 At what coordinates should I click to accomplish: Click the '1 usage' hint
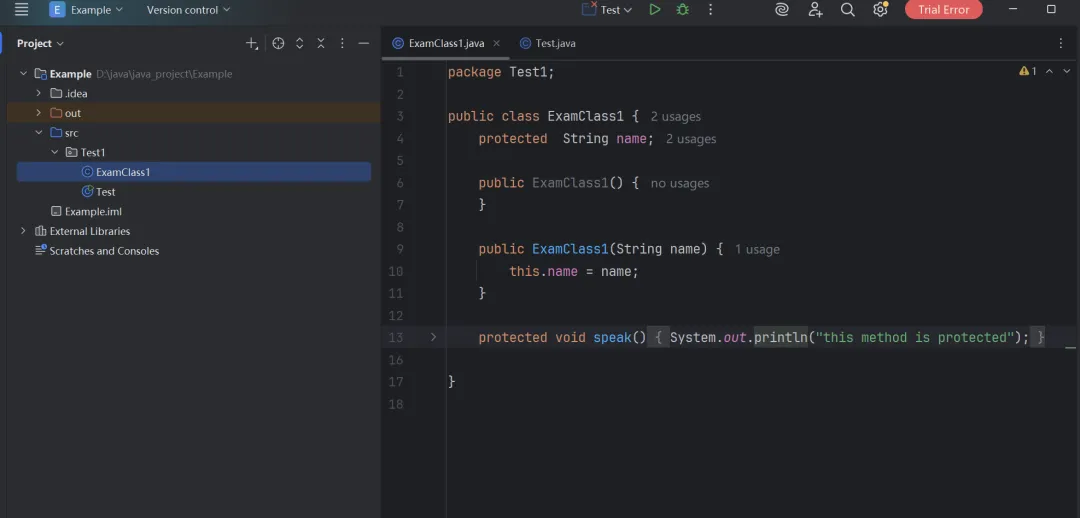coord(757,249)
